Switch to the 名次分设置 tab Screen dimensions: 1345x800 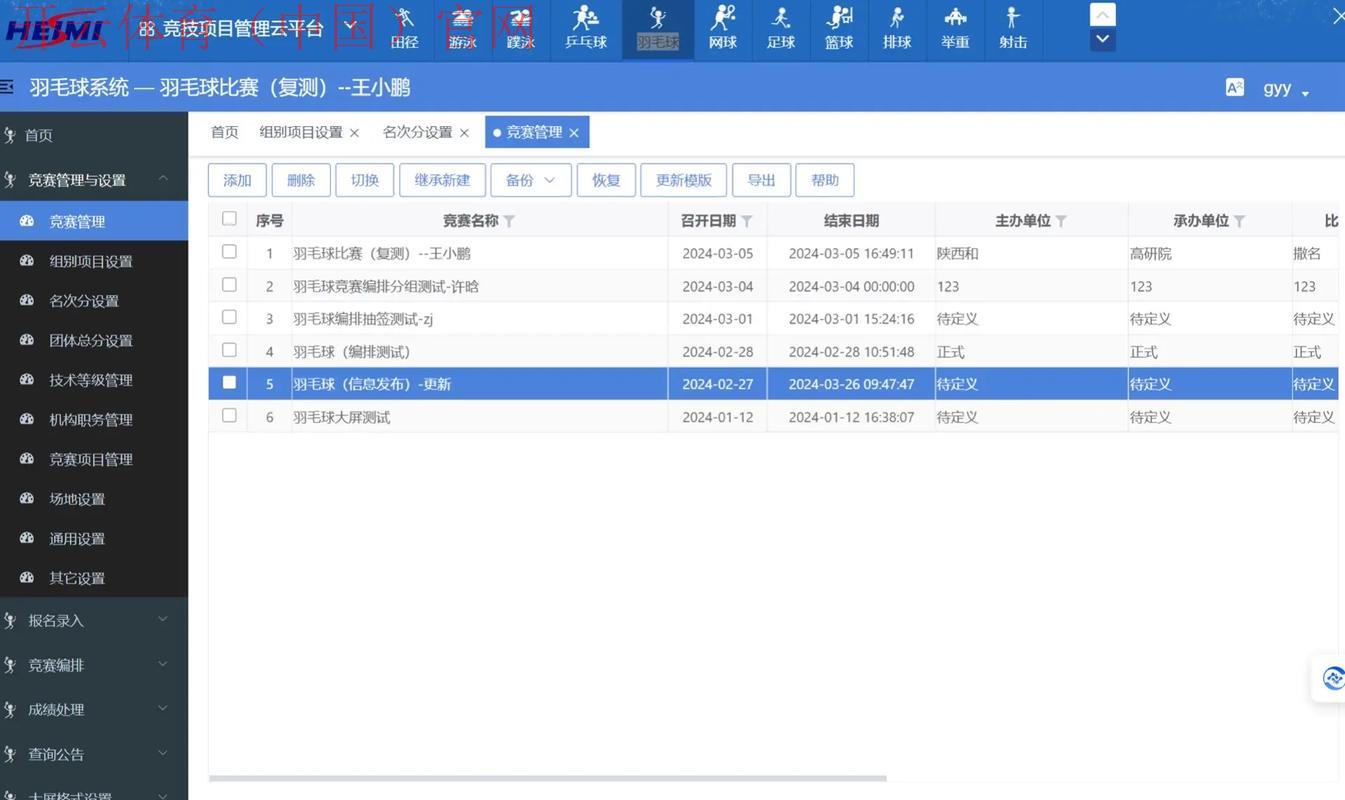tap(421, 130)
